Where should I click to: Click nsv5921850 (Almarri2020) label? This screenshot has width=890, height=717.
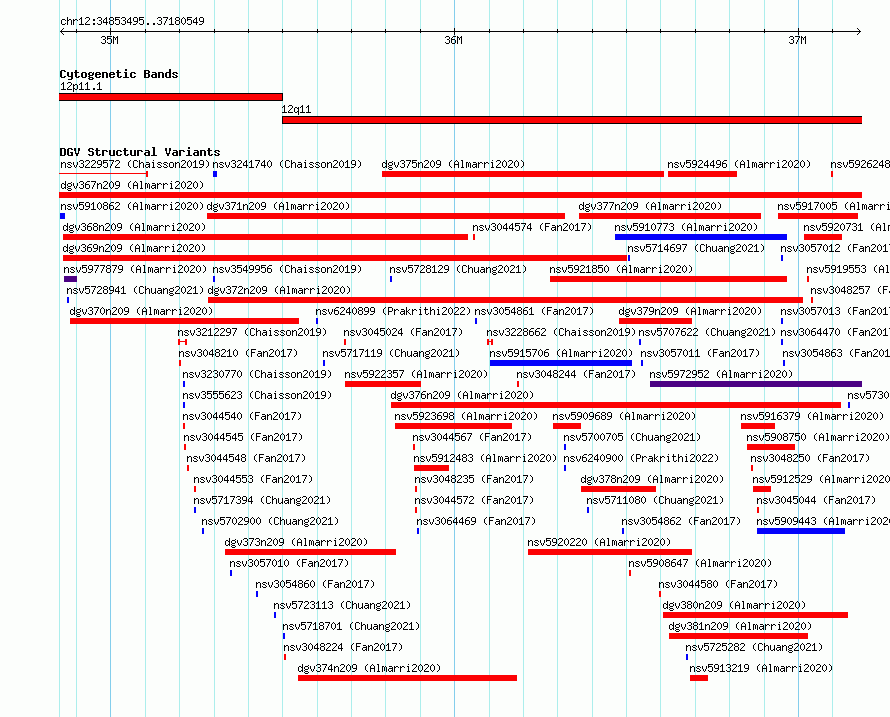pyautogui.click(x=622, y=269)
